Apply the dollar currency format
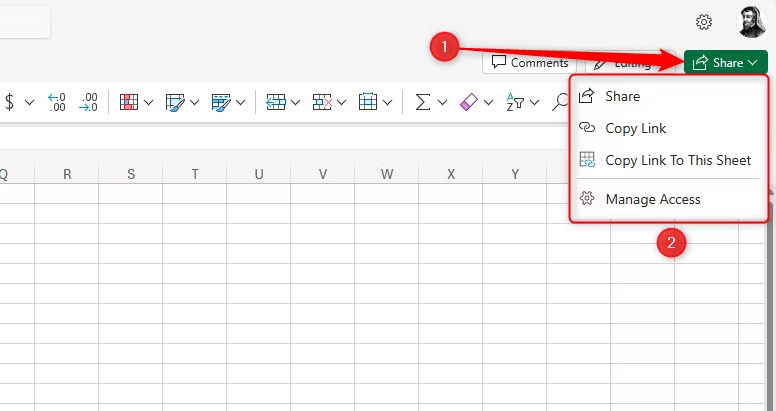776x411 pixels. (x=9, y=103)
